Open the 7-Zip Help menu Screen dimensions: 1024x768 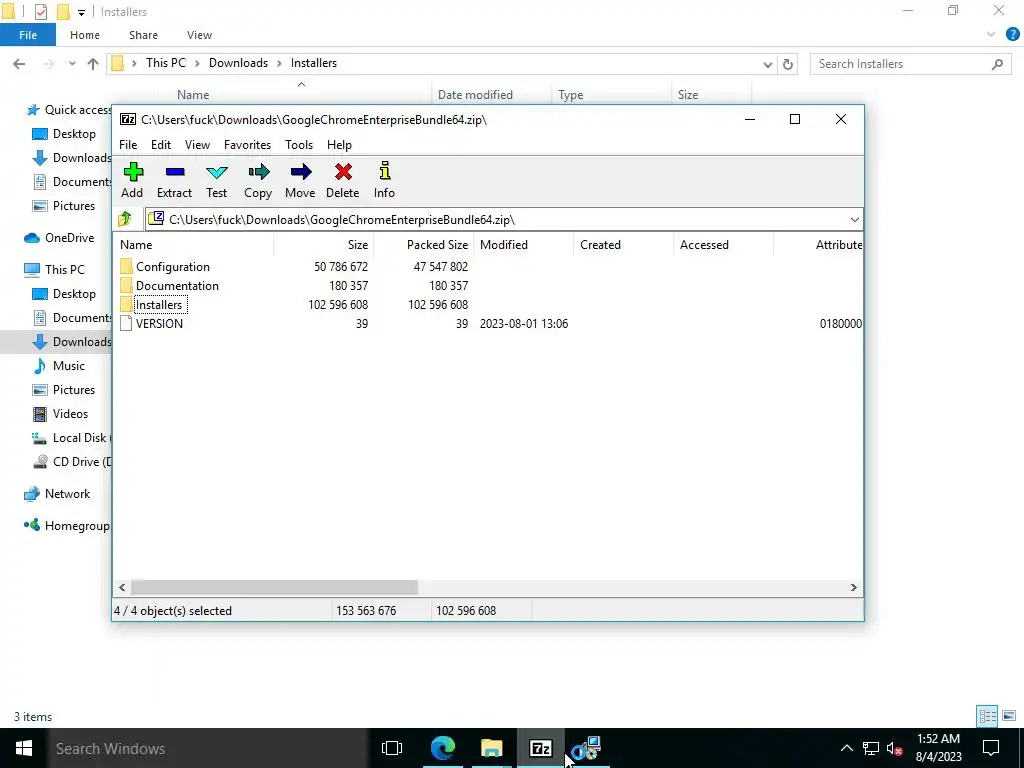[x=340, y=145]
